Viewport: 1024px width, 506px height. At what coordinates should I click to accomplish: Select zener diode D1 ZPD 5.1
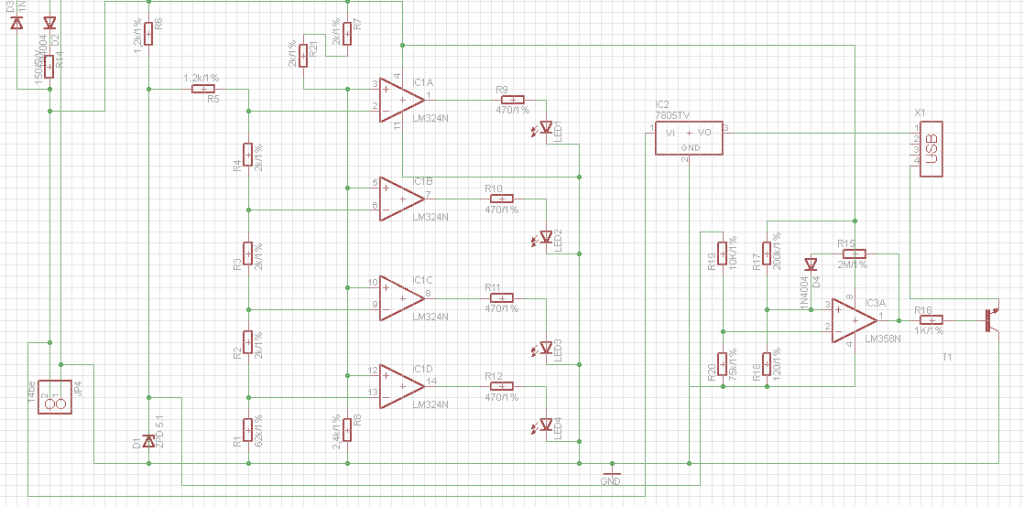click(x=149, y=442)
